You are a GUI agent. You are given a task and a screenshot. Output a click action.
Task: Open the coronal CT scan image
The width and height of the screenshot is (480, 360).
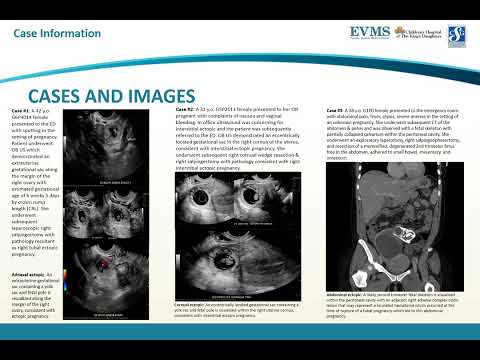coord(395,227)
